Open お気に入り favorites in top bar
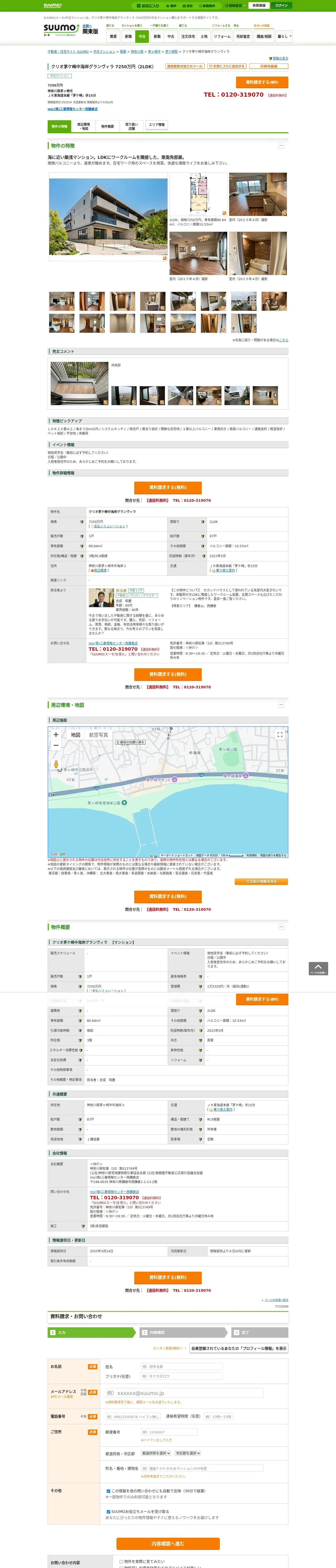336x1568 pixels. click(x=148, y=5)
